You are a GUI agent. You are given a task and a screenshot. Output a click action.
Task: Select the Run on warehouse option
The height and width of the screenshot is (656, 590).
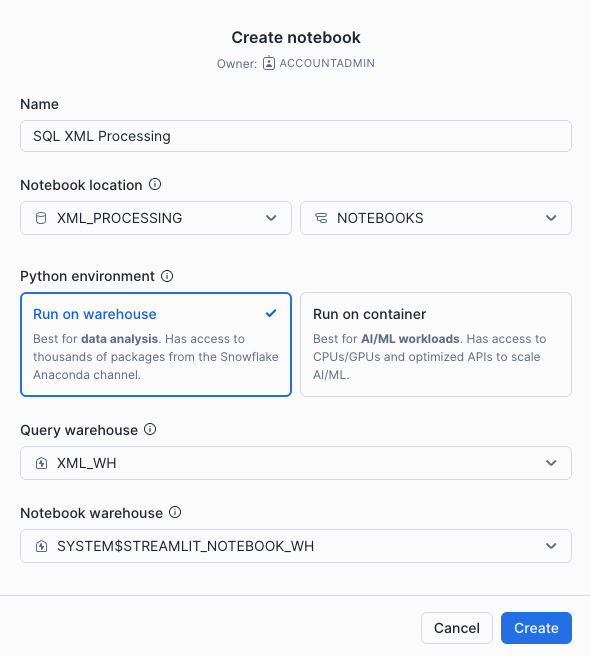point(156,344)
